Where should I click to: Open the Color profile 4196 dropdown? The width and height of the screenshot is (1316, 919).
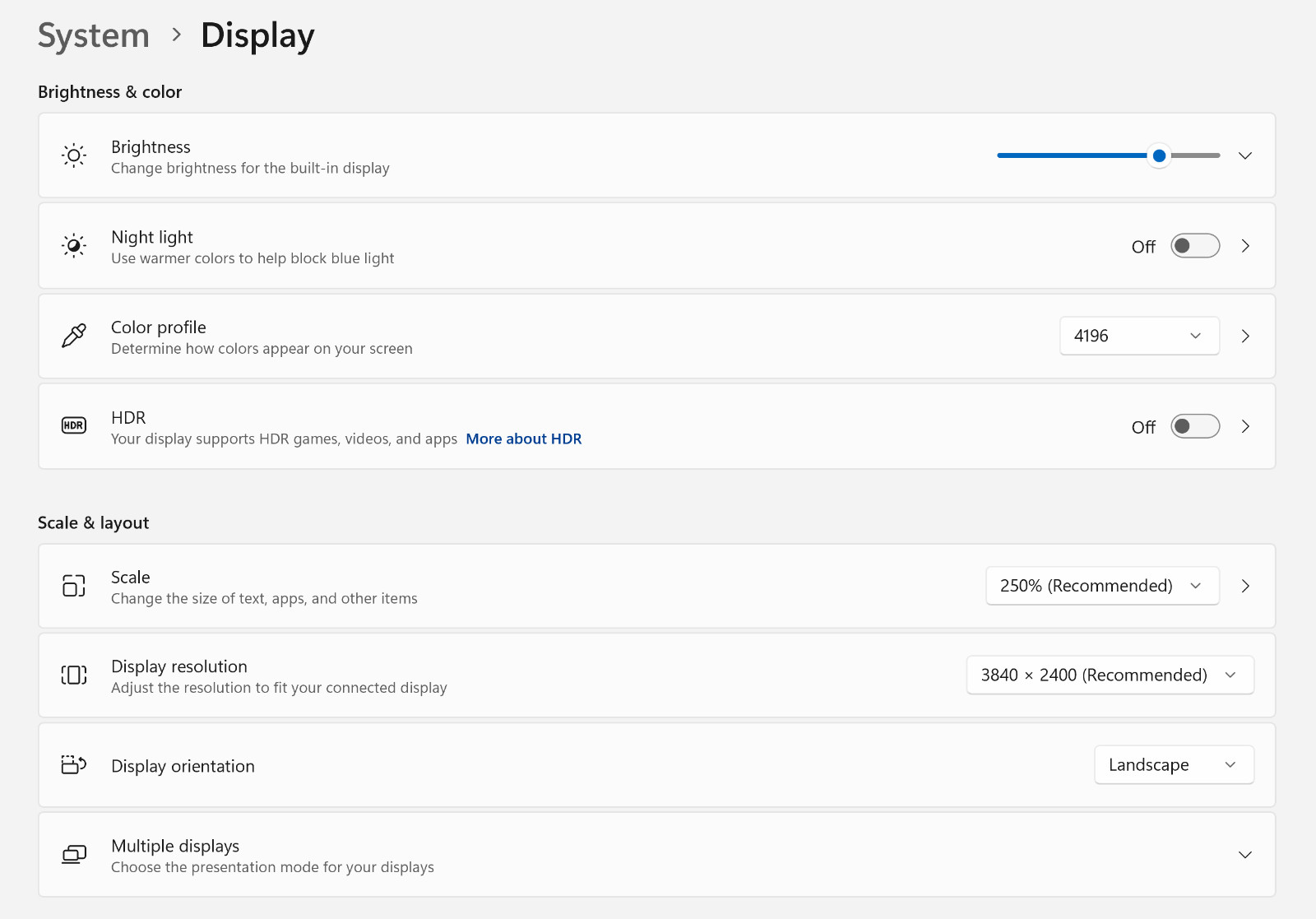(1139, 336)
